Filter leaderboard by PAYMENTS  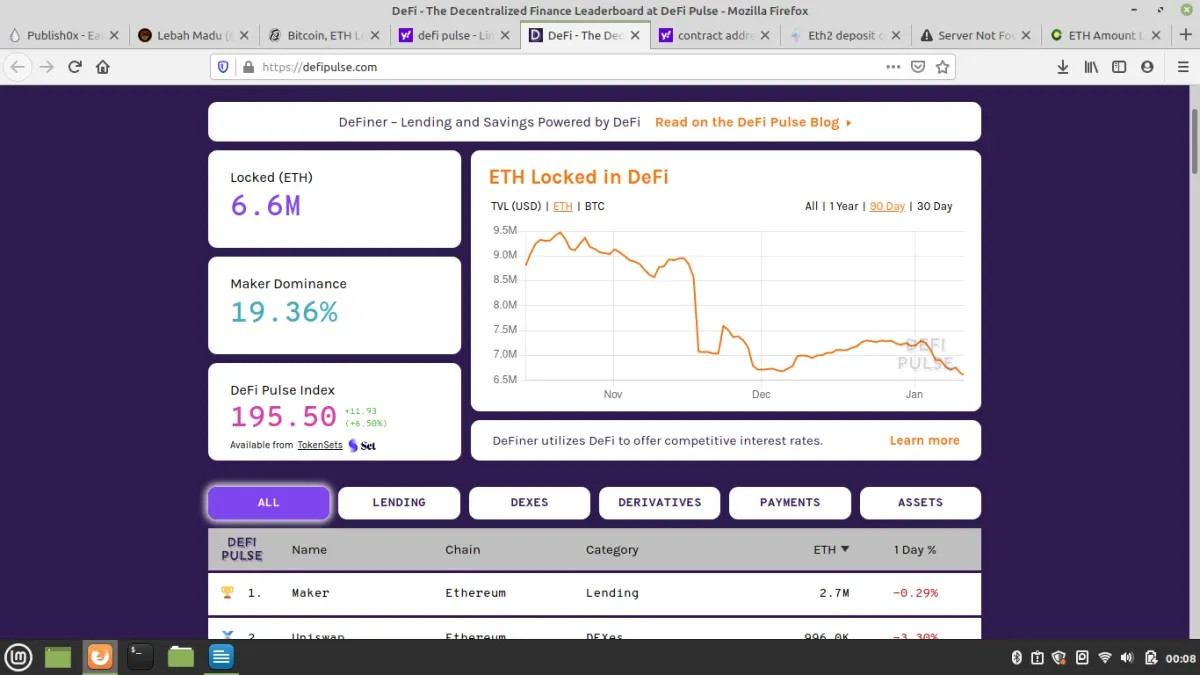(790, 503)
